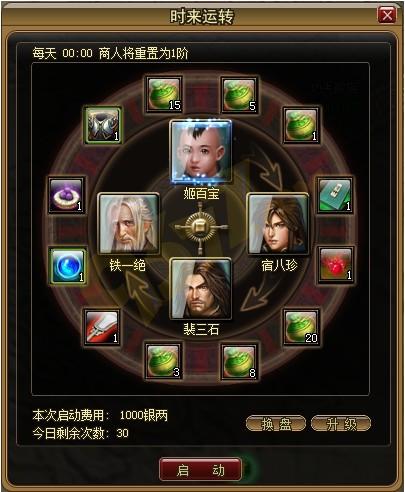This screenshot has width=405, height=492.
Task: Select the red gem reward icon
Action: pos(335,265)
